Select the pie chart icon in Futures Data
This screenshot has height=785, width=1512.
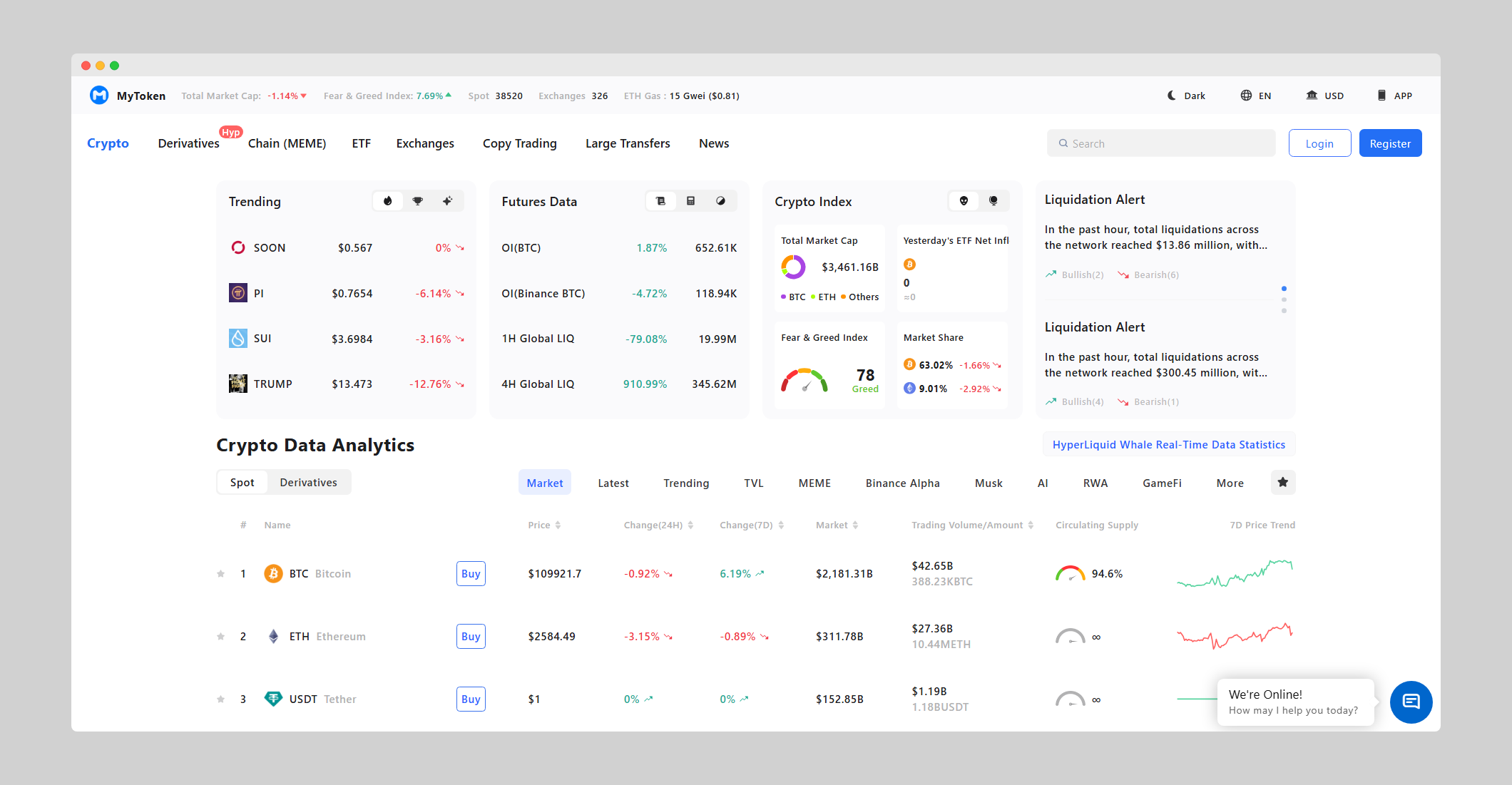[720, 201]
